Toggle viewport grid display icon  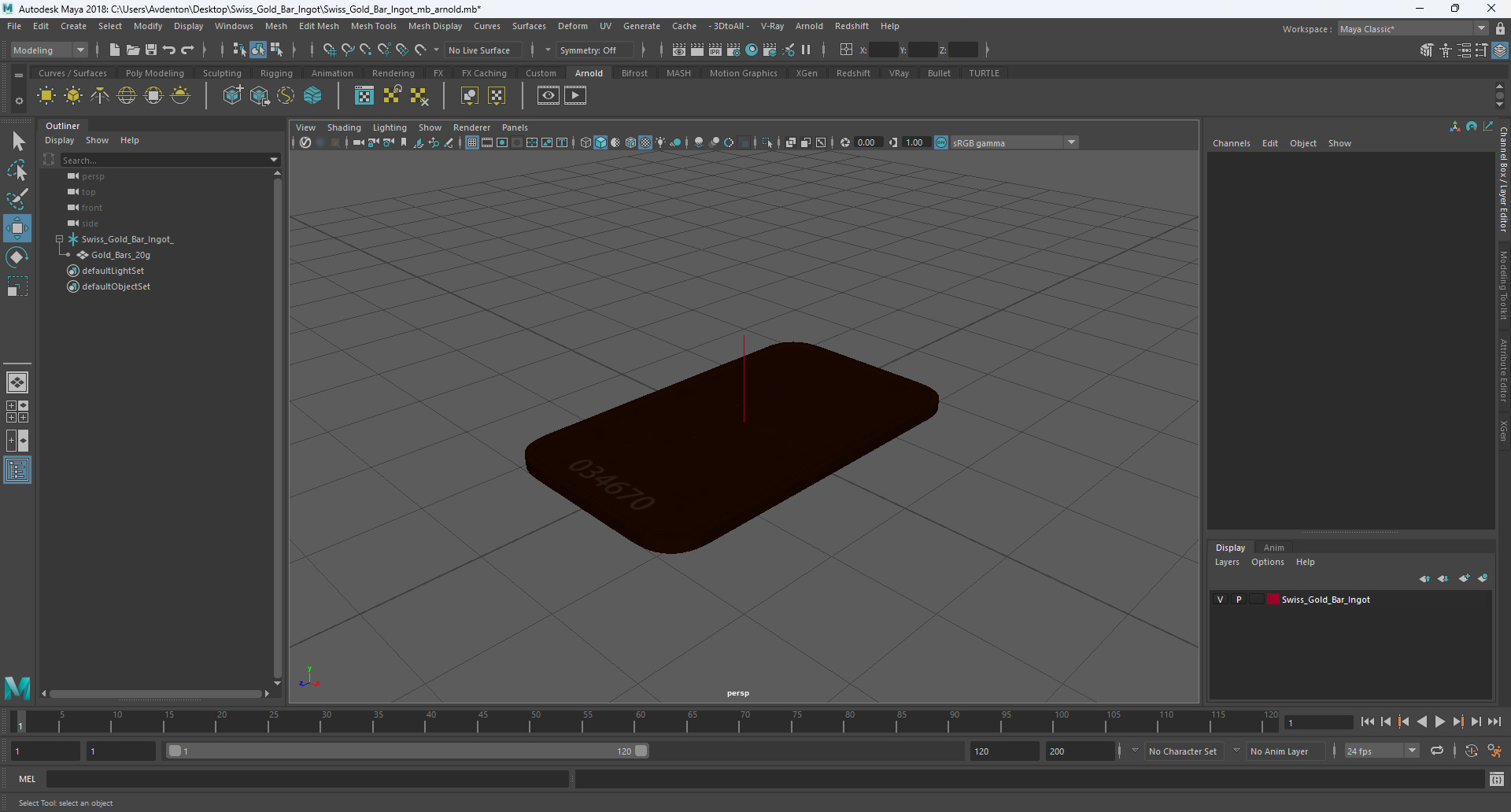click(472, 142)
